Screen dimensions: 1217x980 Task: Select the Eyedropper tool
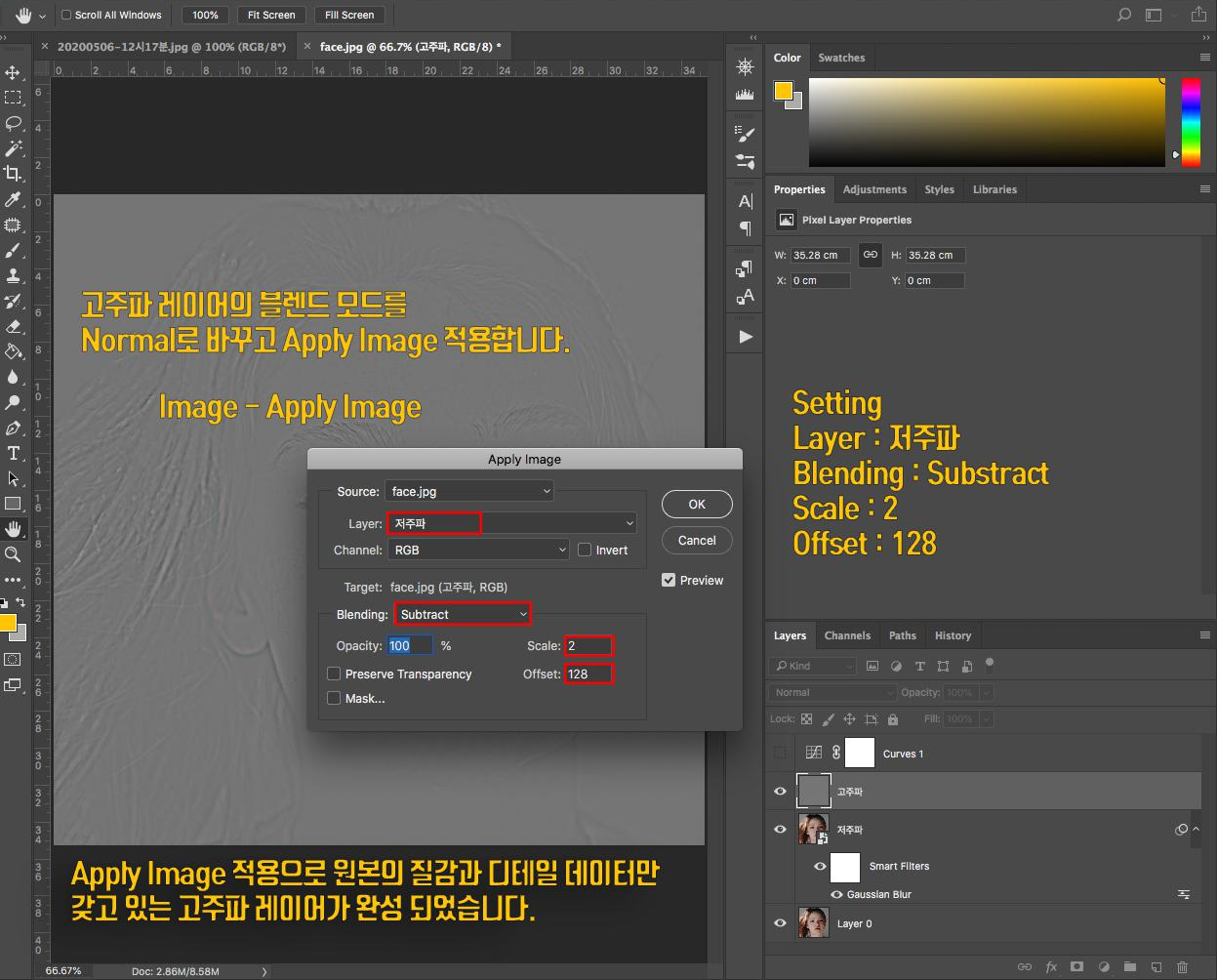[13, 199]
